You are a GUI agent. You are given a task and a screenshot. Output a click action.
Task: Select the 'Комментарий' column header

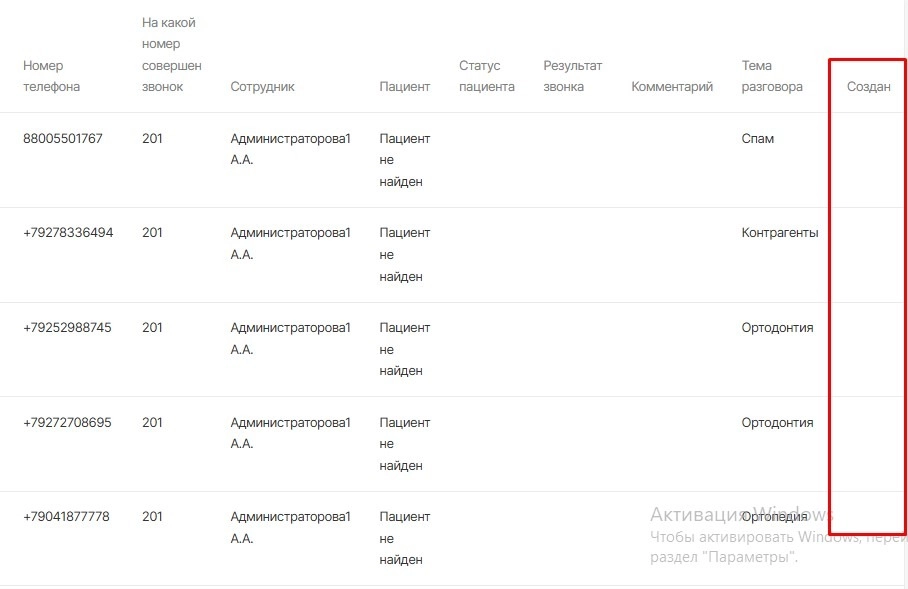(672, 87)
